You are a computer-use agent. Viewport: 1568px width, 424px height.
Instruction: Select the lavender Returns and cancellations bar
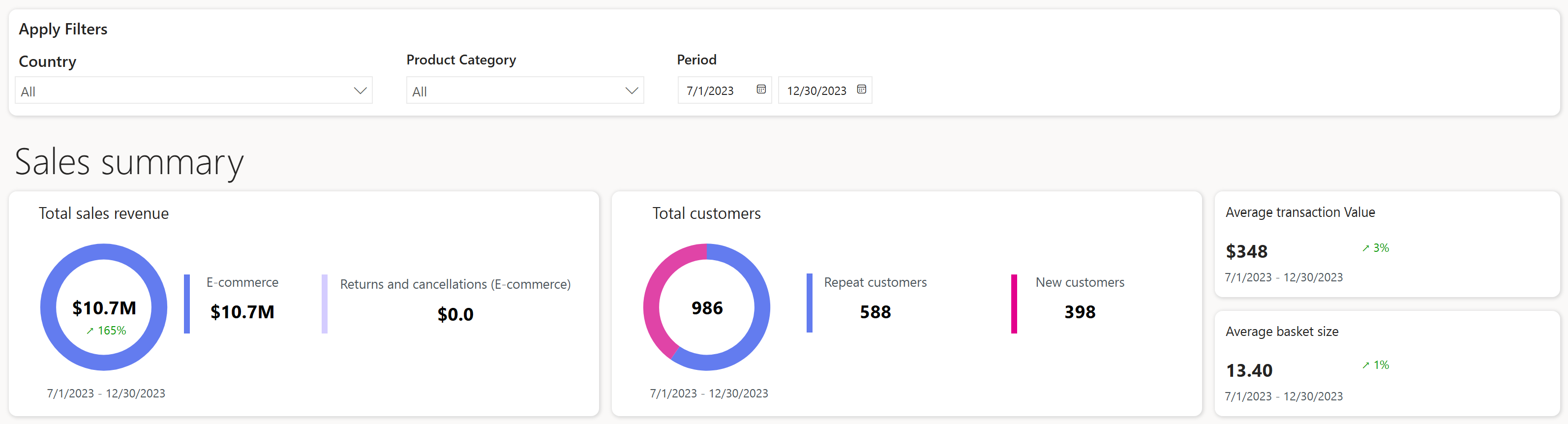(x=325, y=304)
